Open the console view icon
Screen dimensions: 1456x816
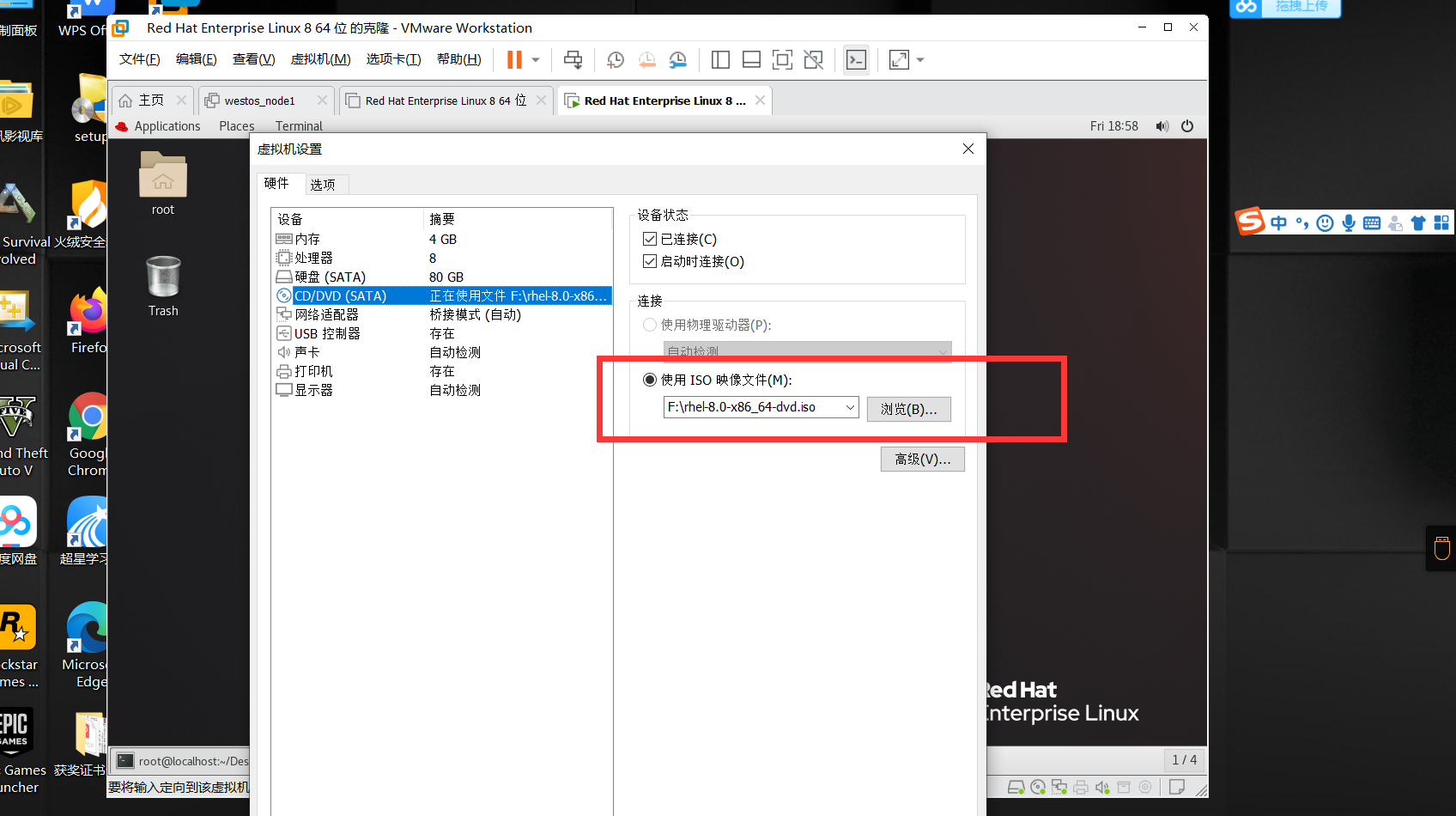(856, 59)
